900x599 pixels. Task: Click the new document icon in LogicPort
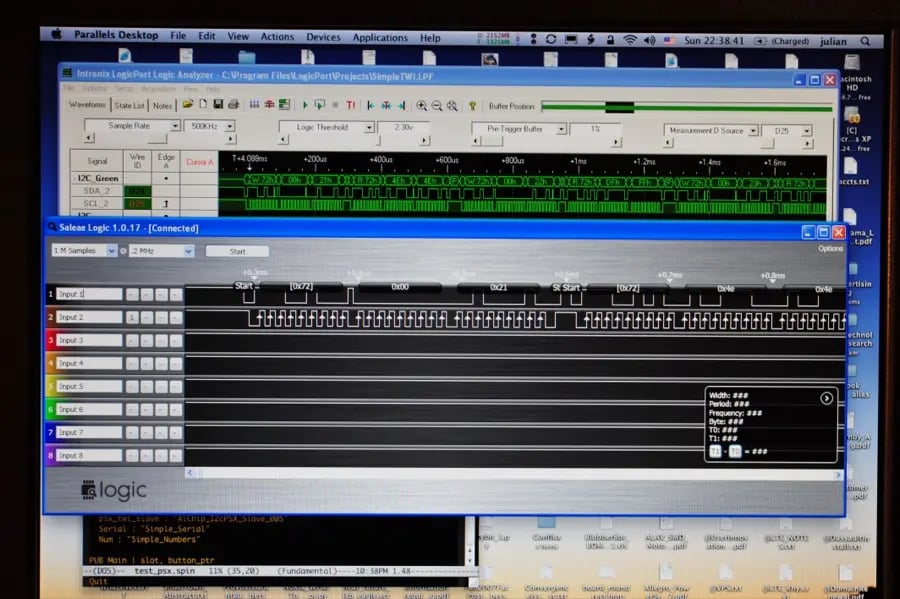click(x=203, y=104)
